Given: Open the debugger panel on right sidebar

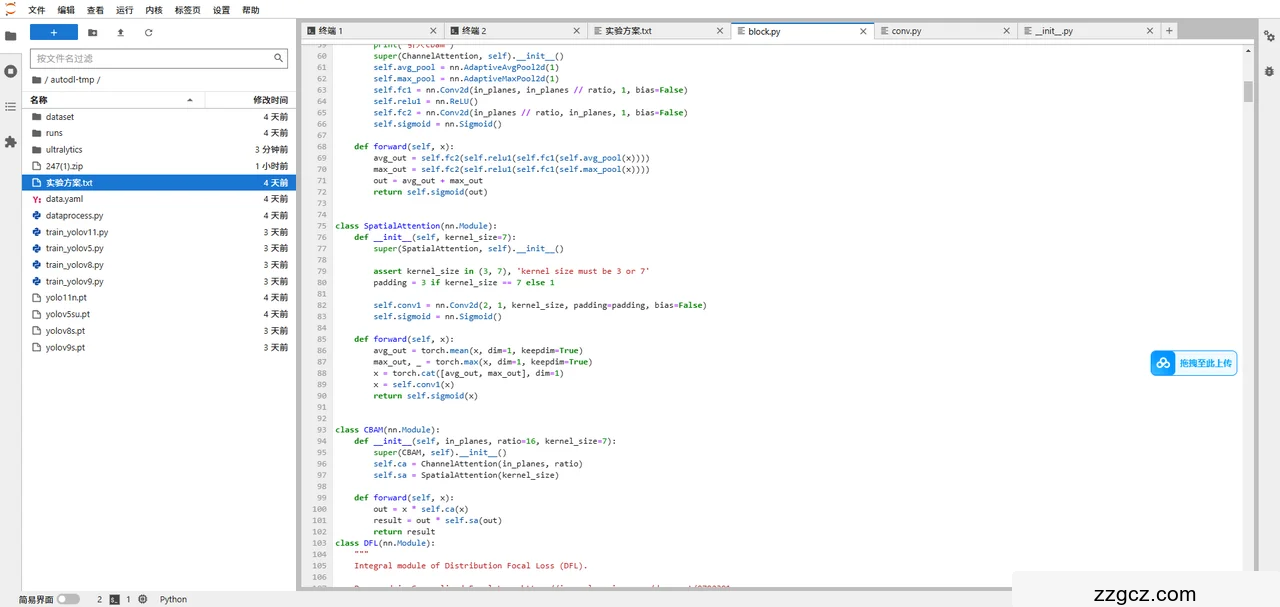Looking at the screenshot, I should [x=1269, y=71].
